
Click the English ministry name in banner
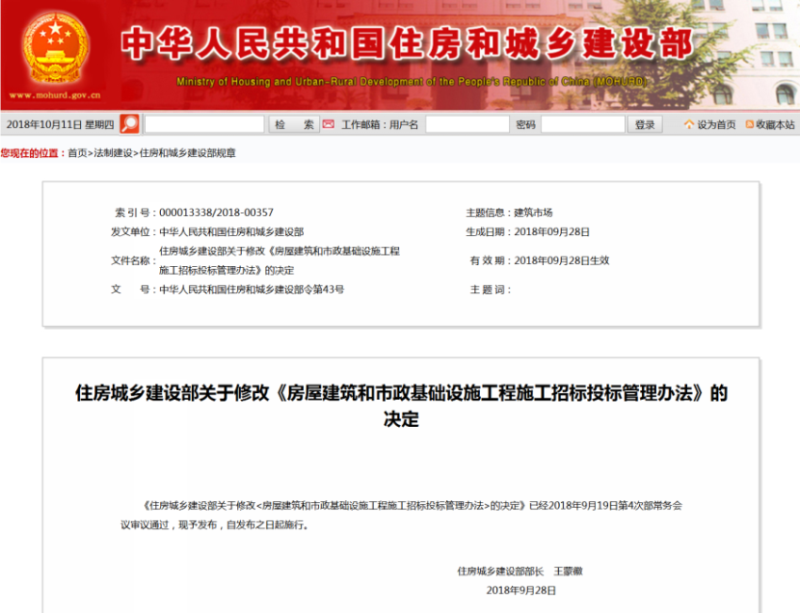tap(412, 82)
